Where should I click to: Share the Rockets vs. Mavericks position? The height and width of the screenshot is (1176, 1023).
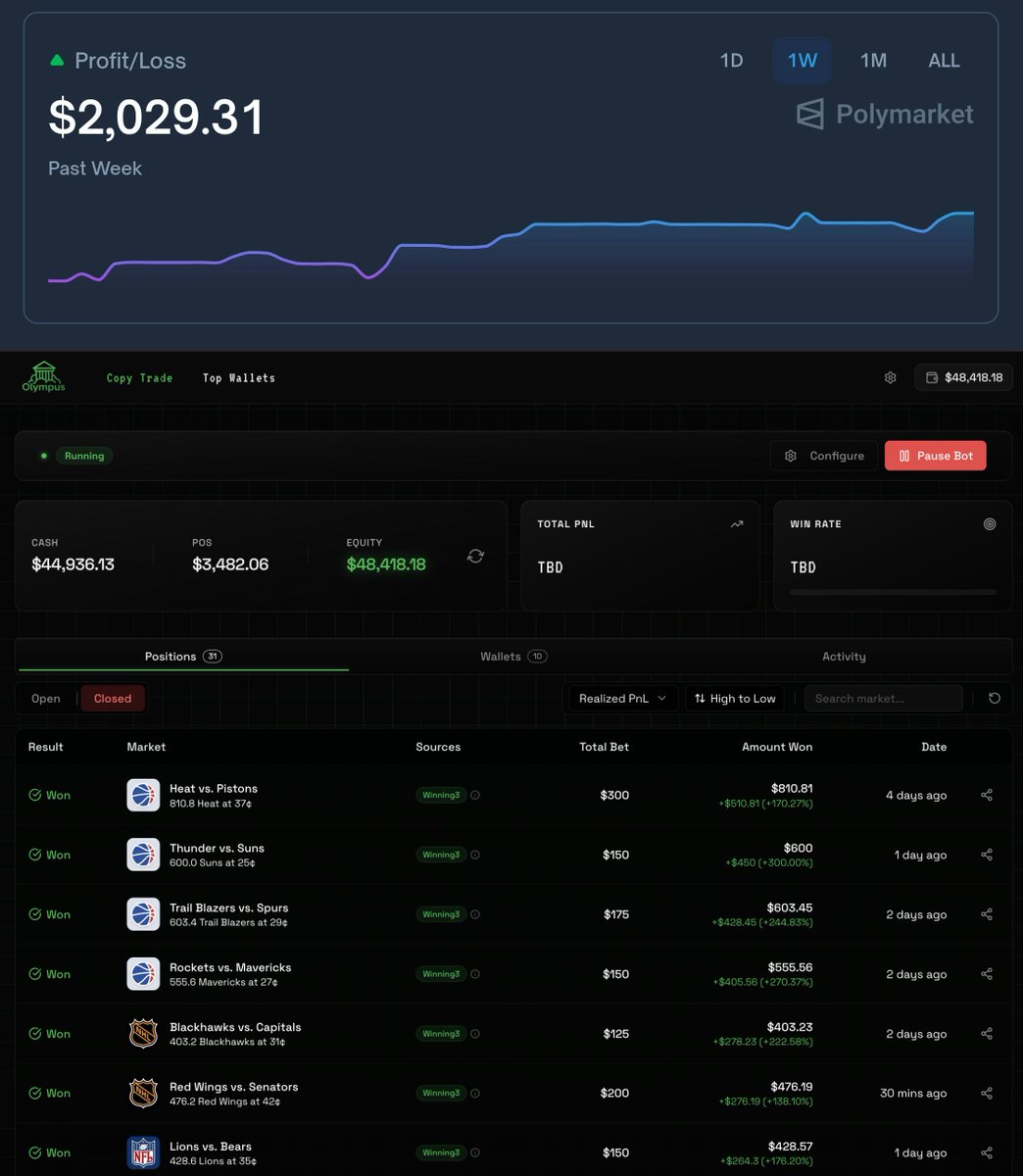(987, 974)
